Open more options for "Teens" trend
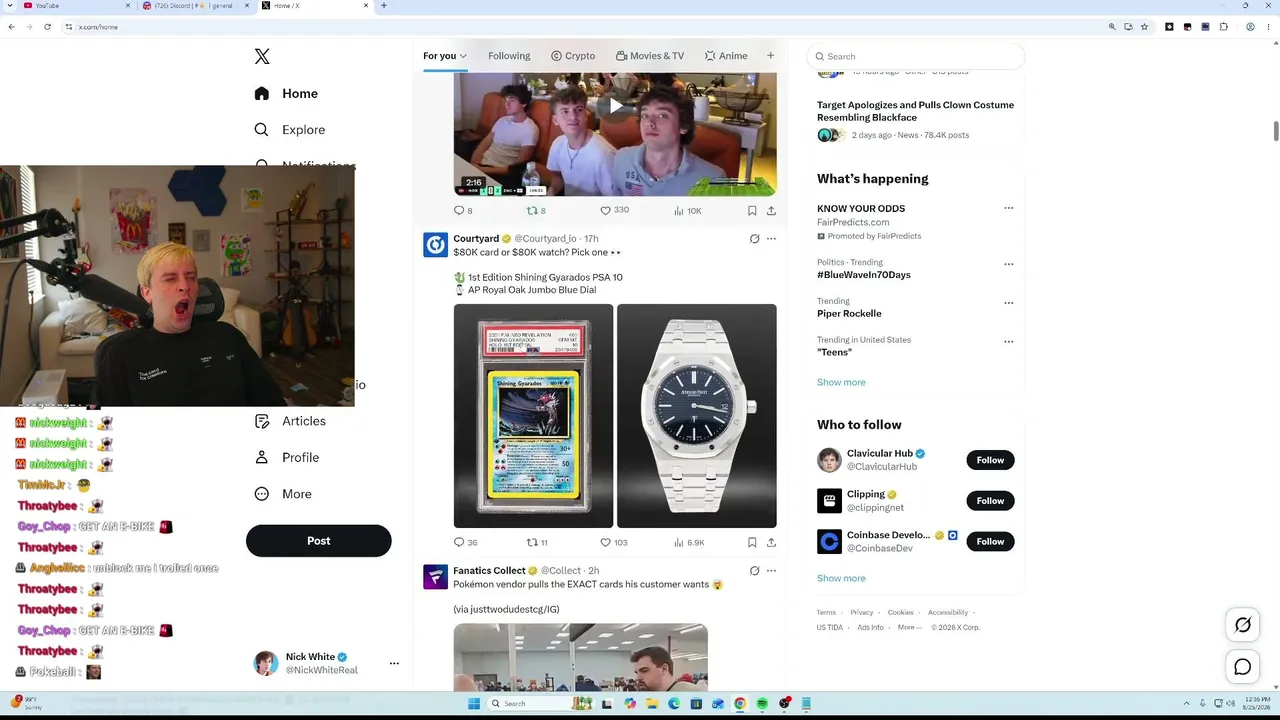Image resolution: width=1280 pixels, height=720 pixels. point(1009,342)
